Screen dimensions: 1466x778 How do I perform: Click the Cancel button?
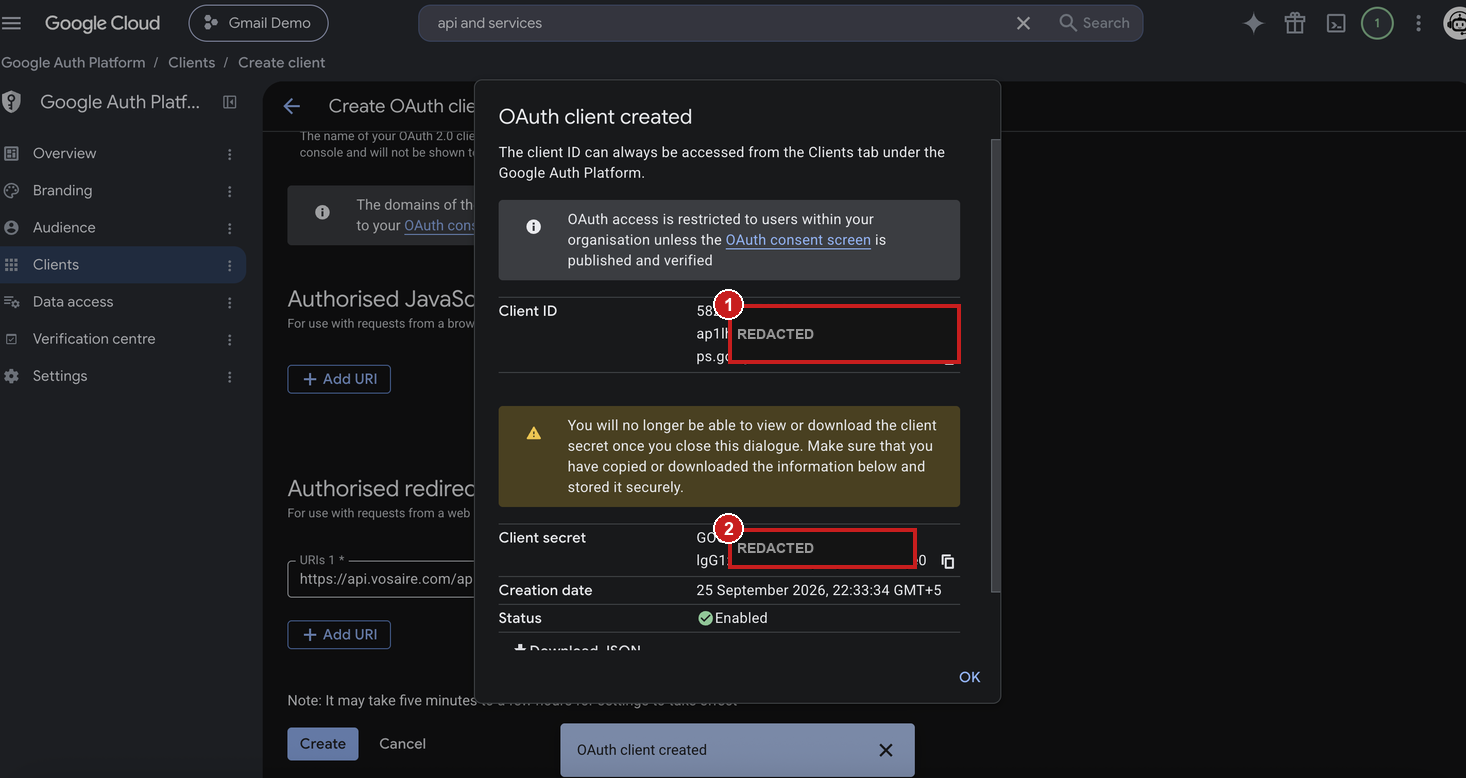(402, 743)
